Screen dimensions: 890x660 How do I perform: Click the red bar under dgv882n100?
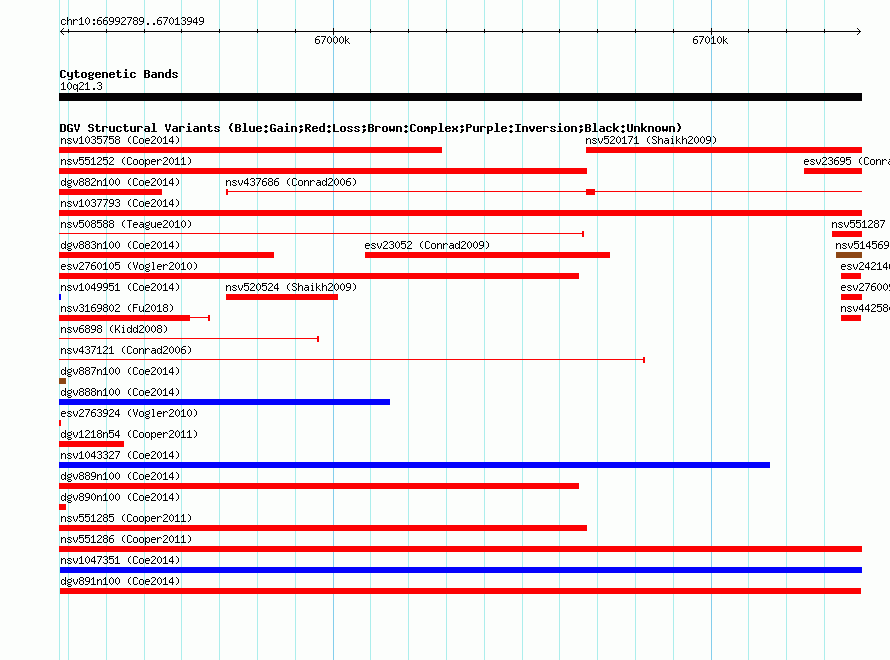(111, 192)
